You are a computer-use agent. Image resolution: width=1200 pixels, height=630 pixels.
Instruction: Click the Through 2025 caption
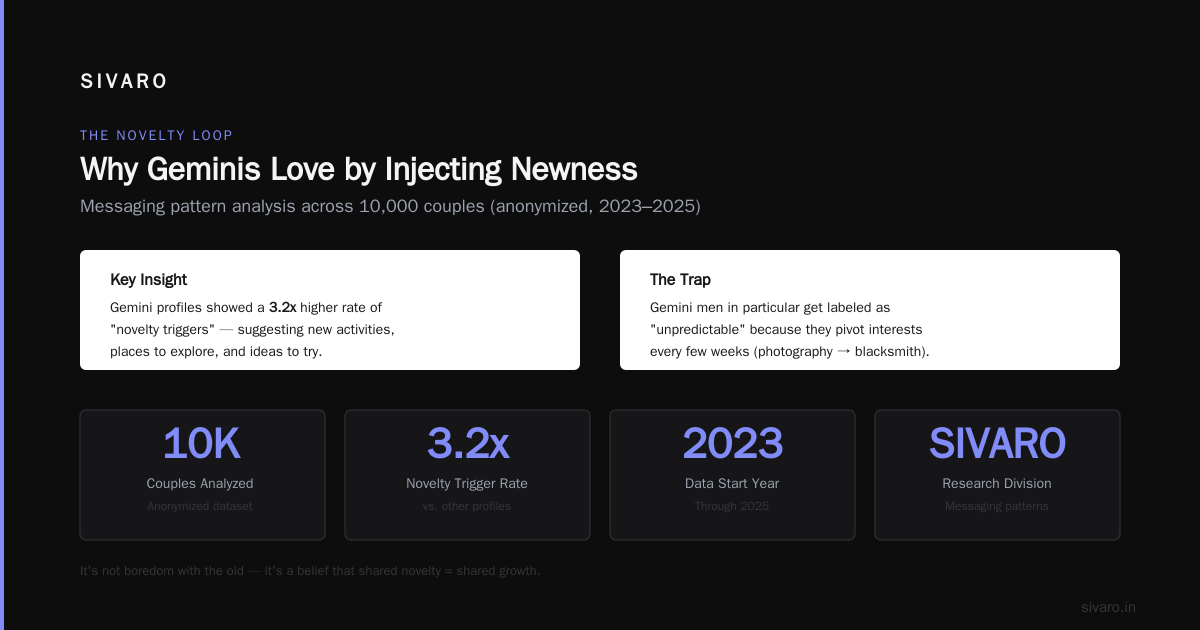coord(732,506)
